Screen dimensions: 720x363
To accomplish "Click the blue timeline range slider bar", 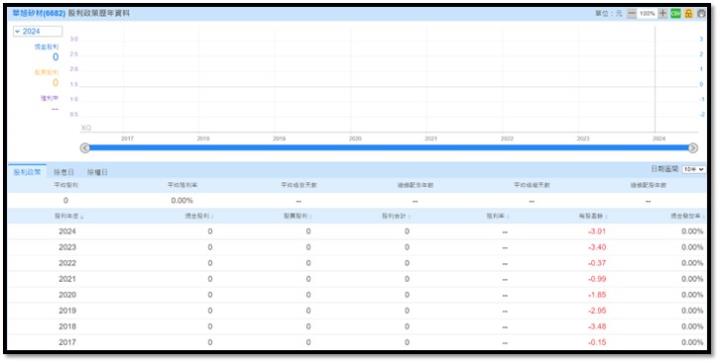I will [x=389, y=148].
